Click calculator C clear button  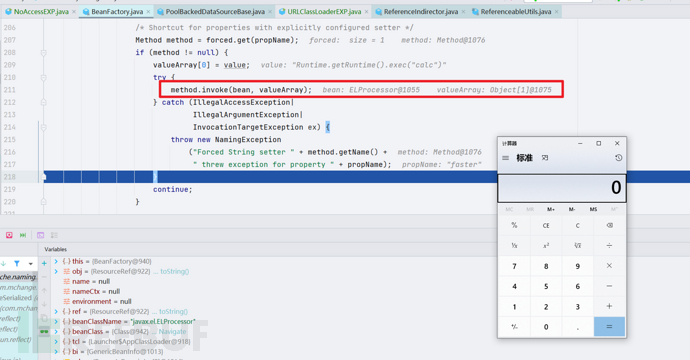coord(578,225)
